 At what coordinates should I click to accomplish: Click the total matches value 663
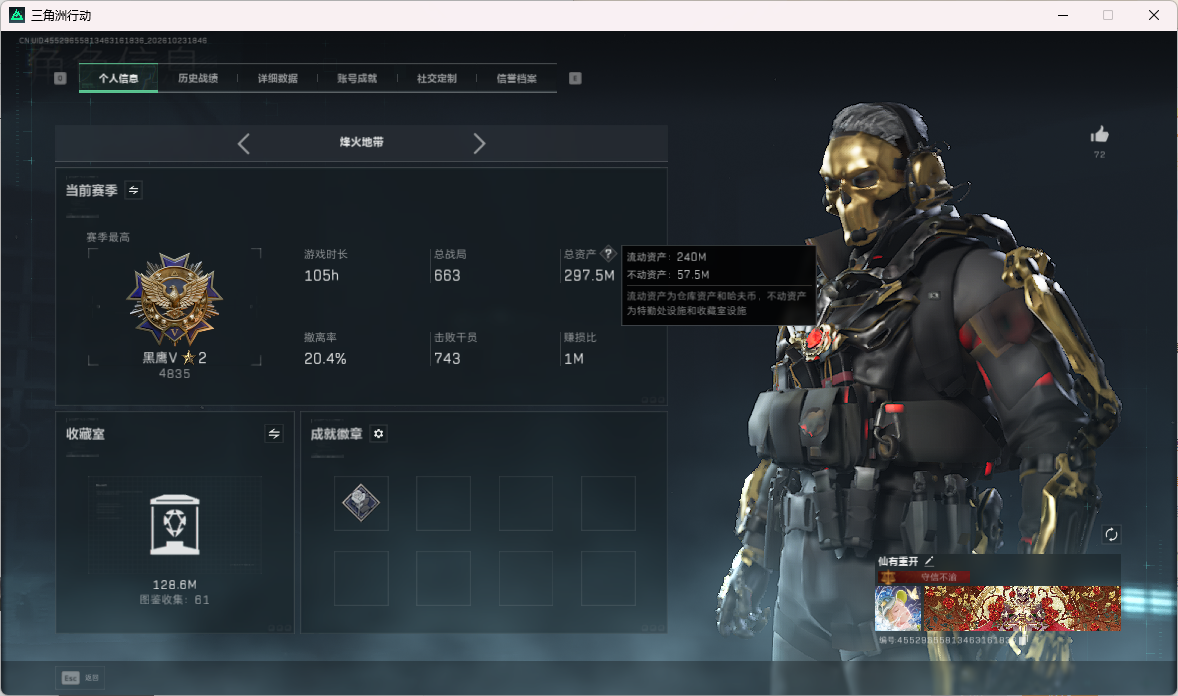click(x=447, y=276)
